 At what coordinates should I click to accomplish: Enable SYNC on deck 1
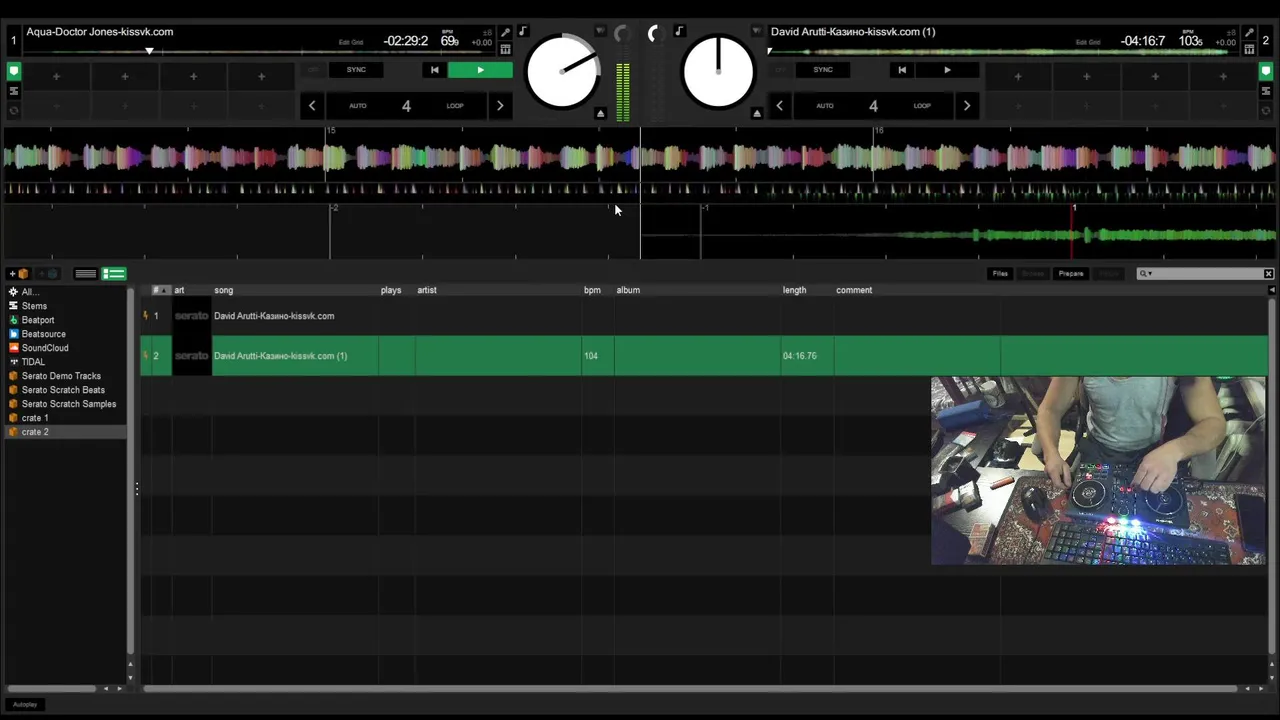pos(356,70)
